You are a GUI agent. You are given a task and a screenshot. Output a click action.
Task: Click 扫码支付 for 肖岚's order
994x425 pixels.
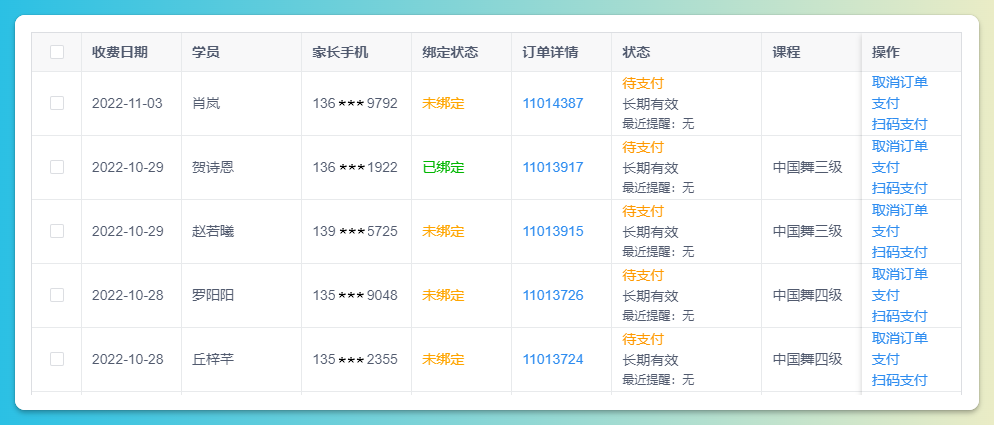click(900, 124)
